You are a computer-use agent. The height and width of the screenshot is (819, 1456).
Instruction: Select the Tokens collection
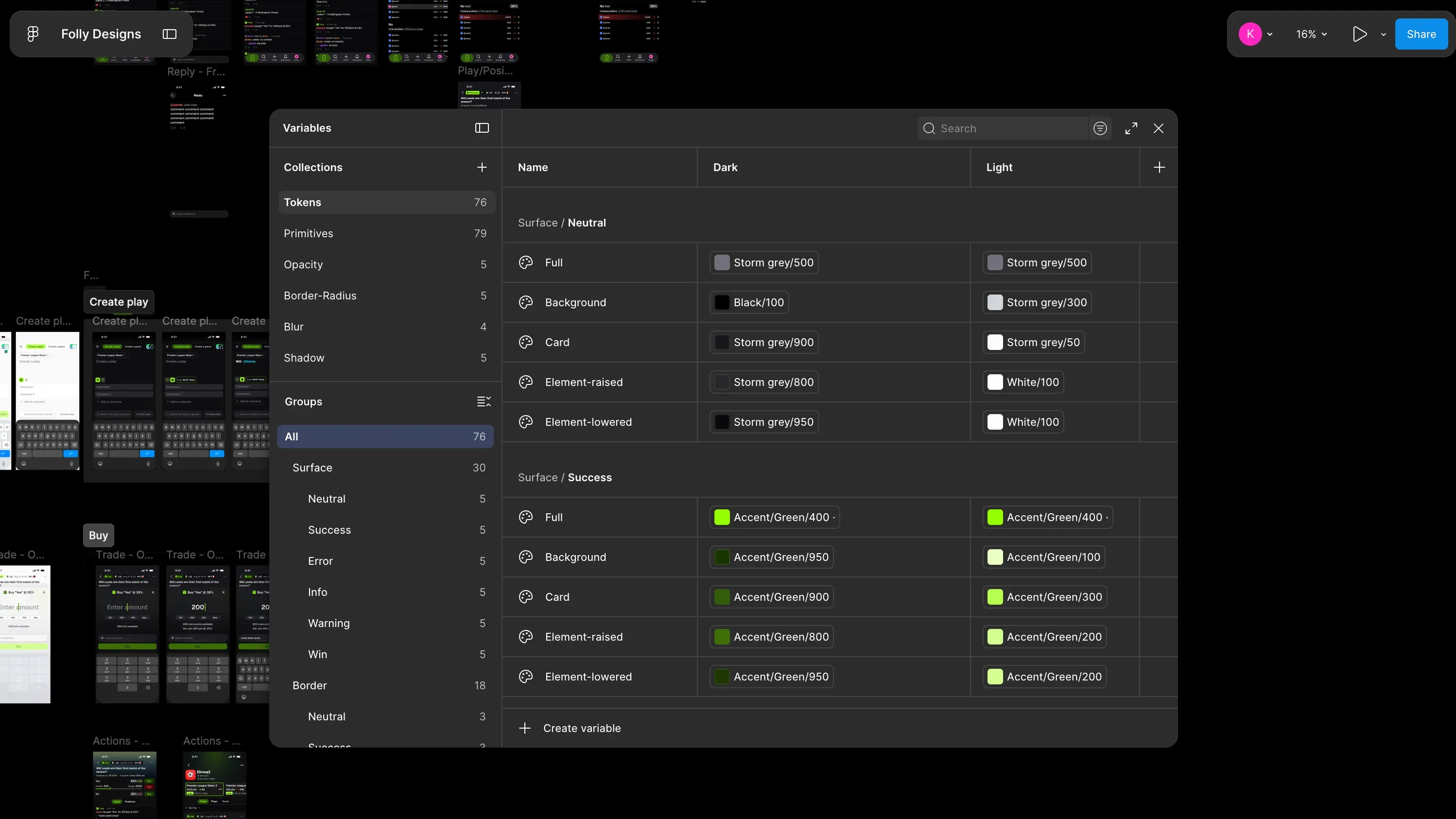387,202
